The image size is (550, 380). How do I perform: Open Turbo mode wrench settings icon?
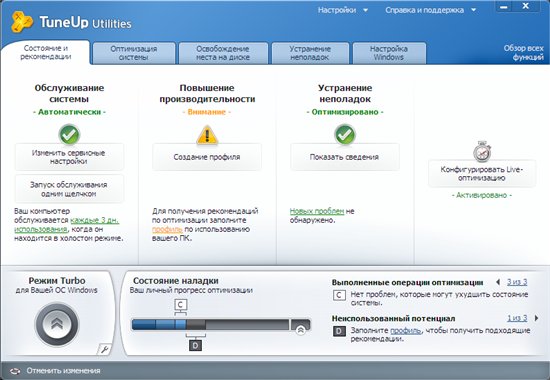tap(104, 349)
